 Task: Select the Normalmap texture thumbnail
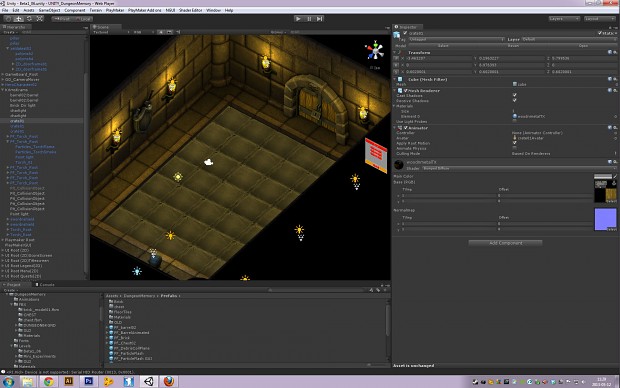click(605, 220)
